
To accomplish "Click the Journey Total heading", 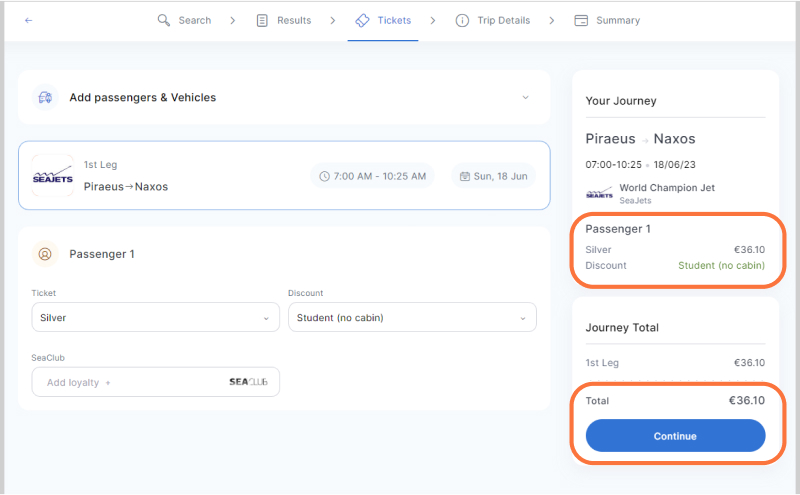I will coord(622,328).
